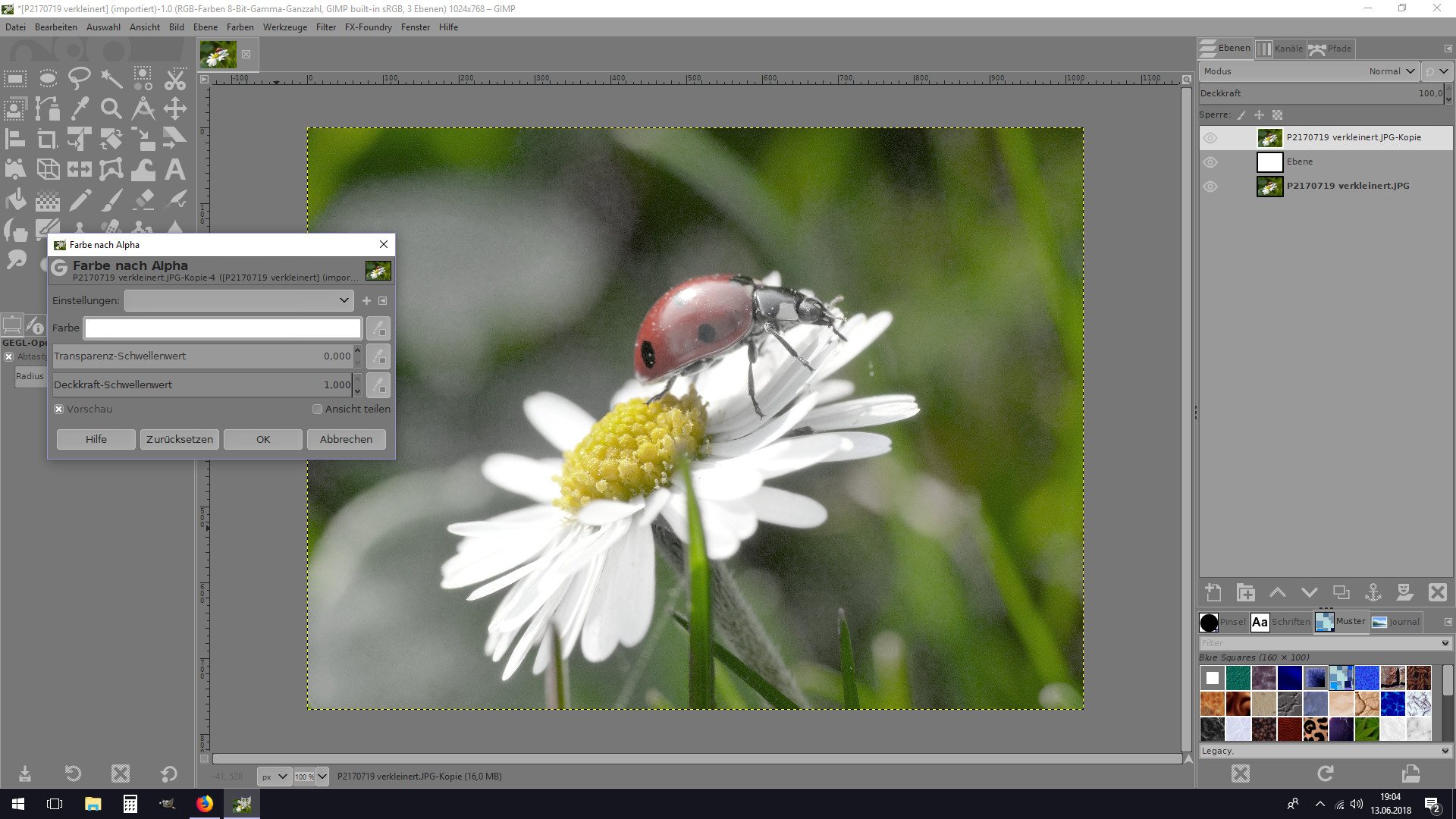The width and height of the screenshot is (1456, 819).
Task: Anchor the floating layer via anchor icon
Action: [x=1373, y=592]
